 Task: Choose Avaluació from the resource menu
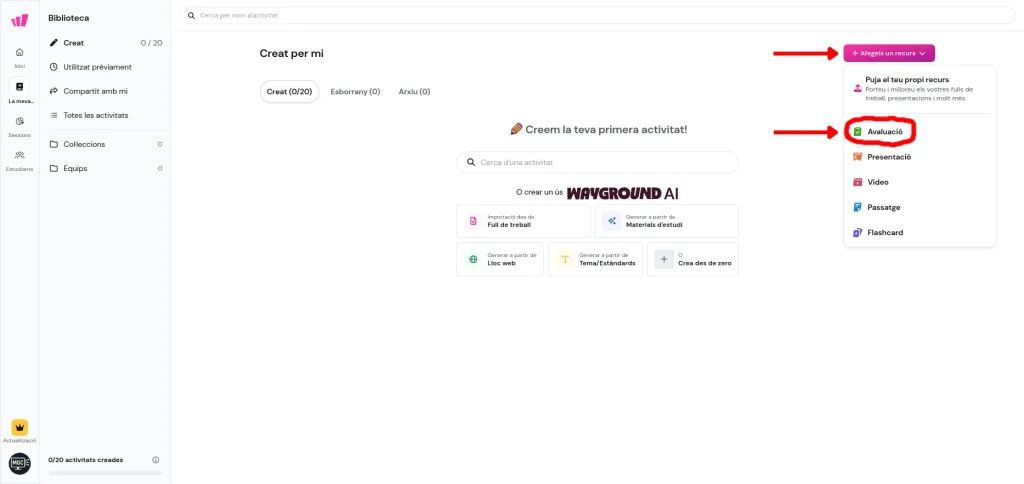tap(883, 131)
